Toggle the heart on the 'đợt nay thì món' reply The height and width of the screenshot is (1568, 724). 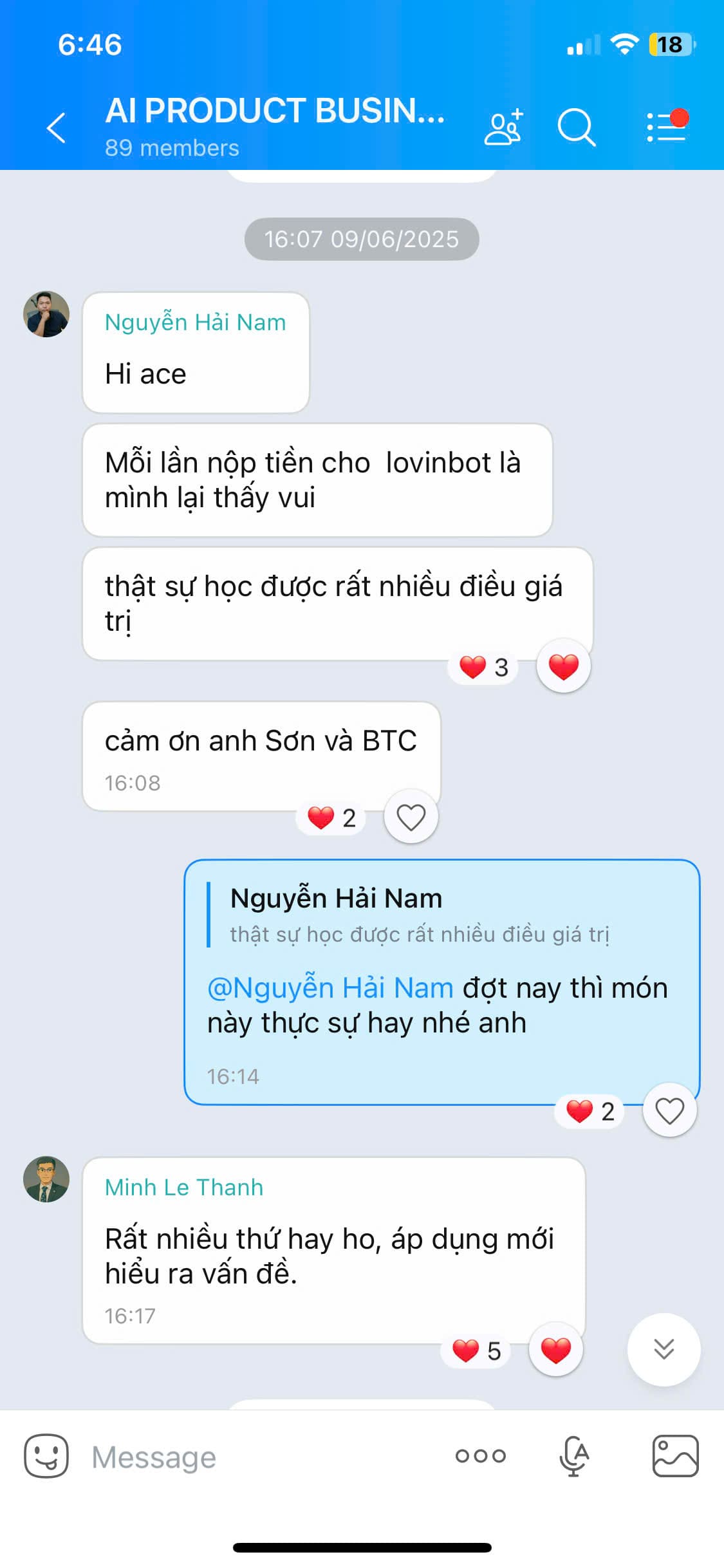click(x=669, y=1110)
